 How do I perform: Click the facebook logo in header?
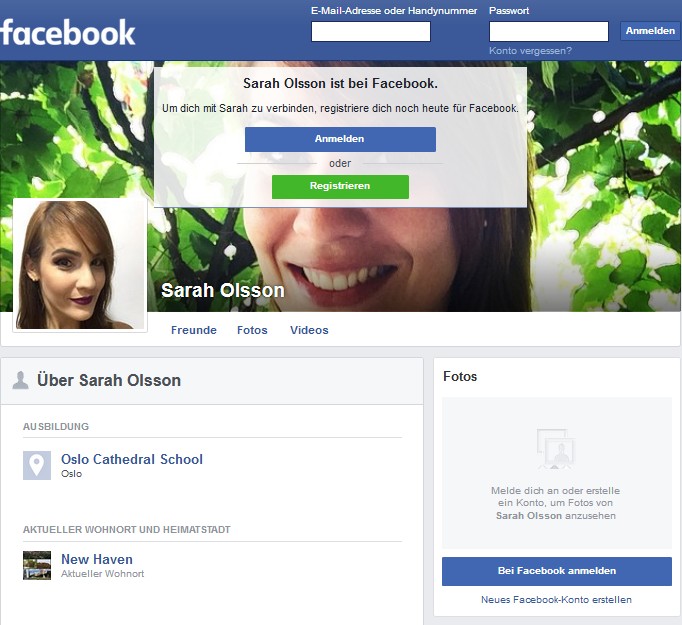point(67,33)
